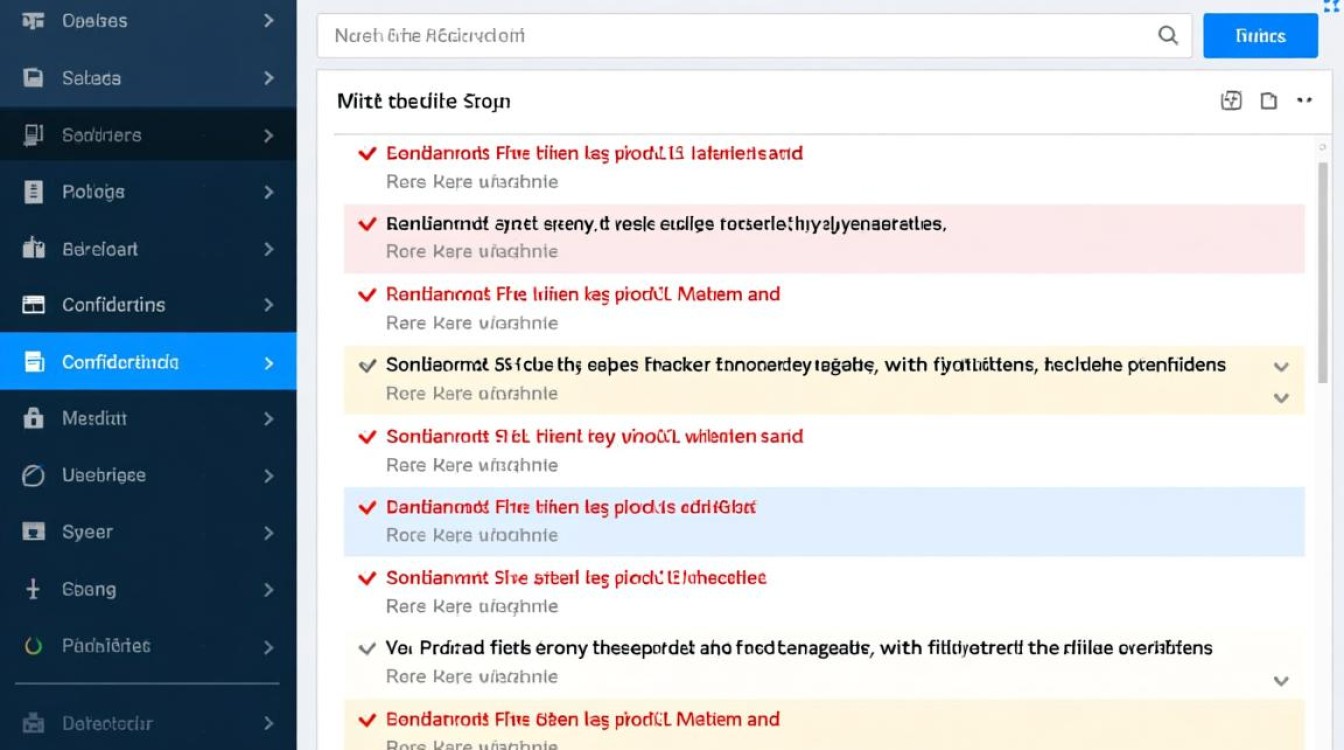Click the blank page icon in the list header
This screenshot has height=750, width=1344.
[1268, 100]
